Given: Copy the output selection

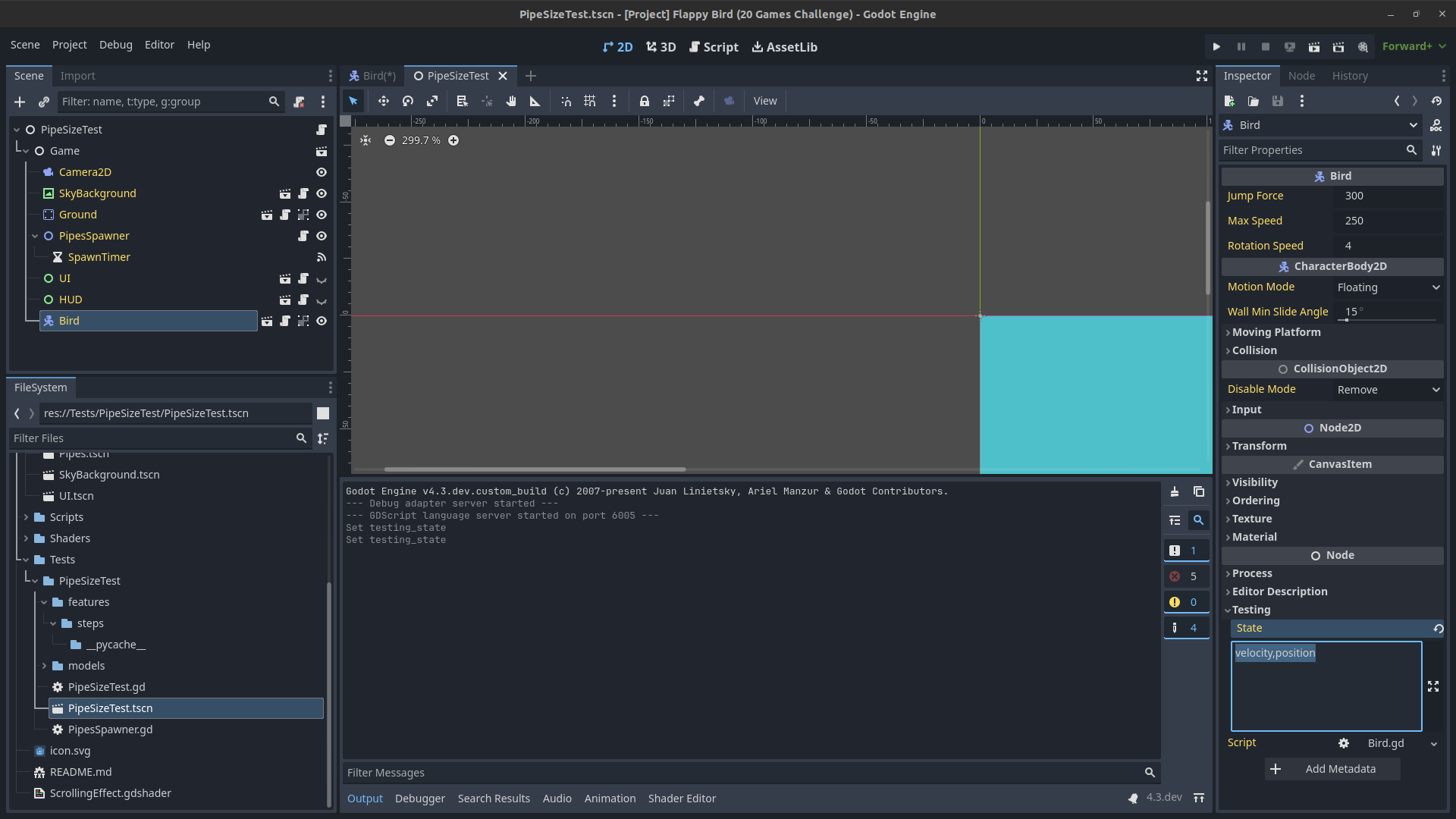Looking at the screenshot, I should [1199, 492].
